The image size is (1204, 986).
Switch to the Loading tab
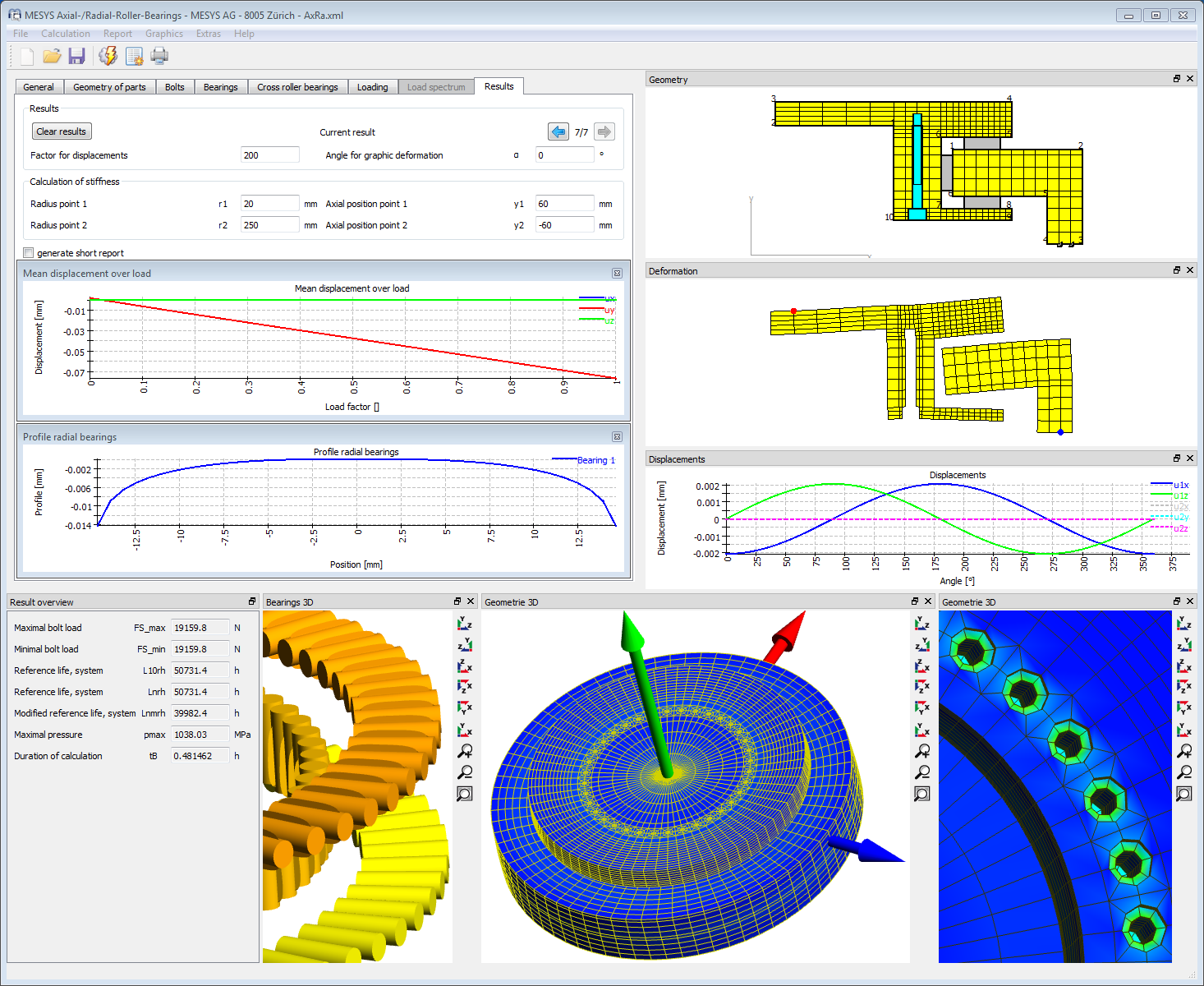click(372, 87)
